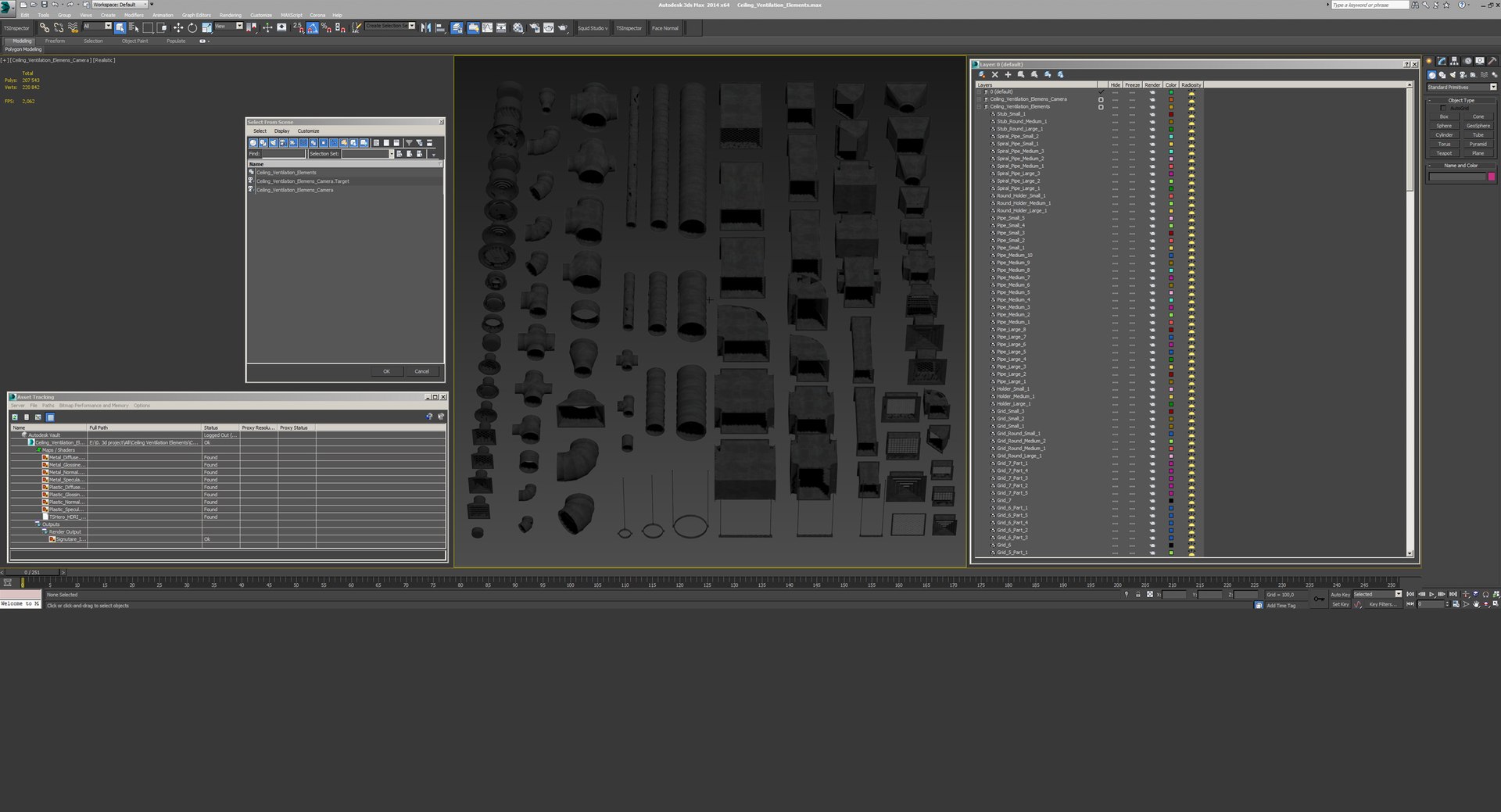The height and width of the screenshot is (812, 1501).
Task: Click the Cylinder object type button
Action: [1444, 135]
